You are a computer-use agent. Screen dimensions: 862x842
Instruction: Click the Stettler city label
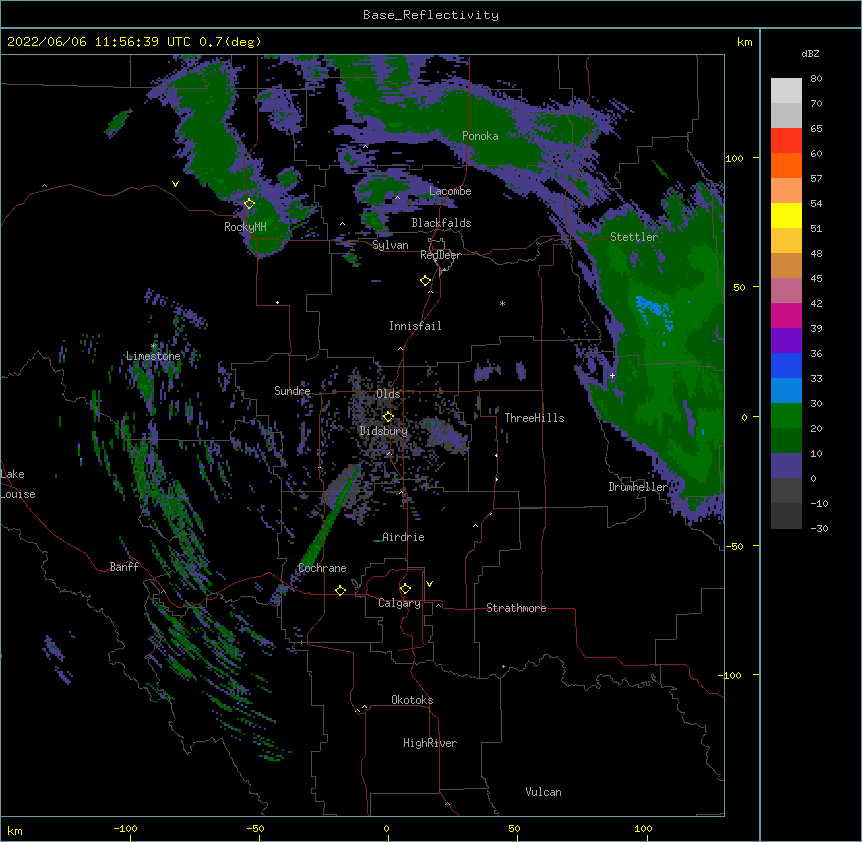pyautogui.click(x=634, y=237)
